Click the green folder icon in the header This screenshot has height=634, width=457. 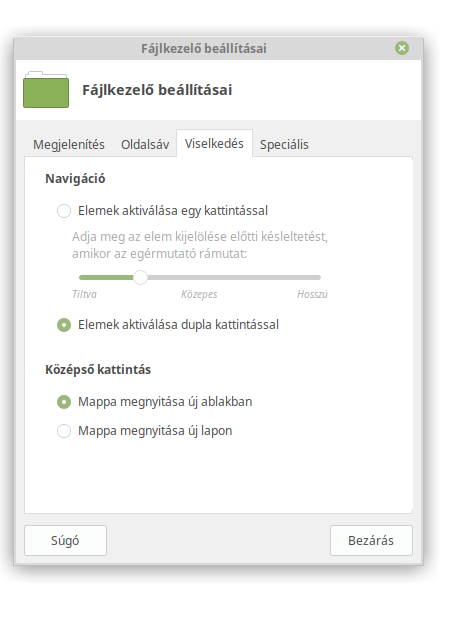[46, 90]
